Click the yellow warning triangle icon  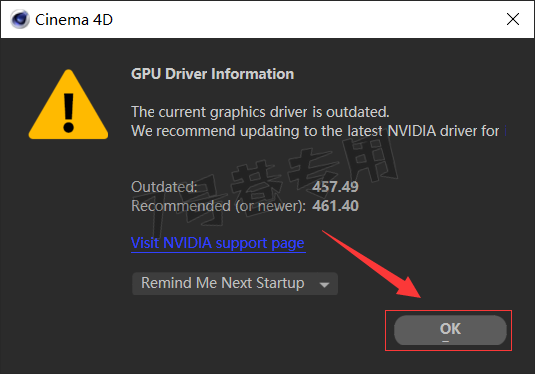(68, 104)
